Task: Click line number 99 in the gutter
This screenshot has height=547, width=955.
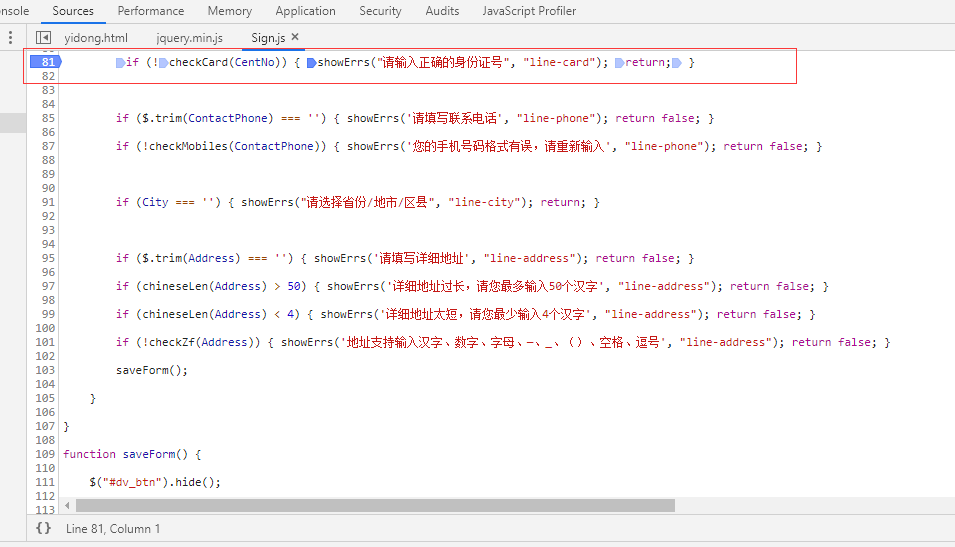Action: click(x=48, y=314)
